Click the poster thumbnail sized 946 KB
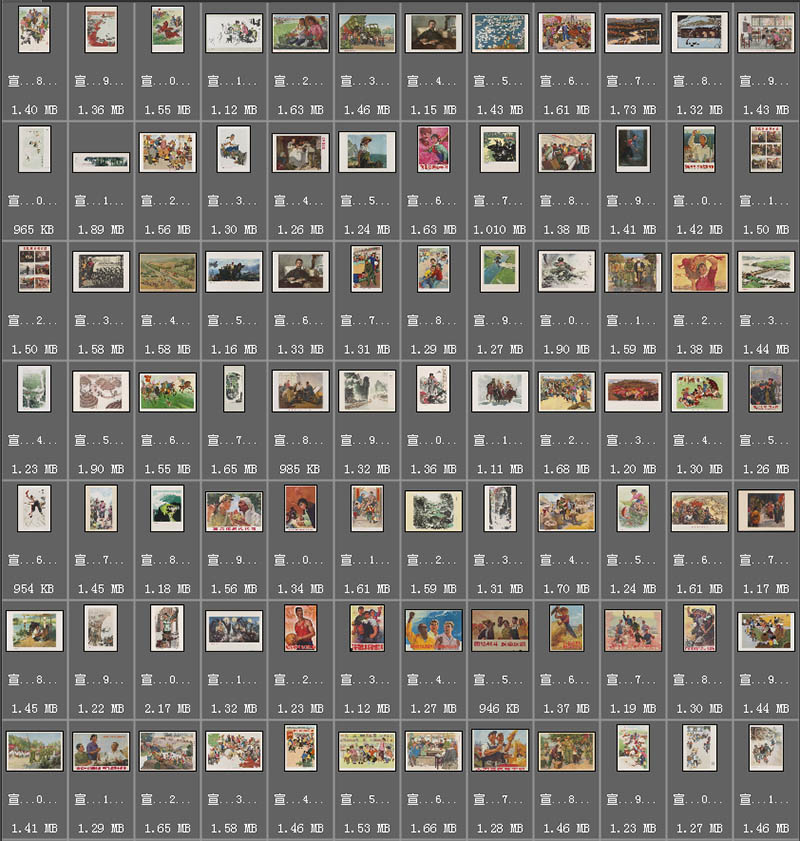This screenshot has height=841, width=800. tap(500, 630)
